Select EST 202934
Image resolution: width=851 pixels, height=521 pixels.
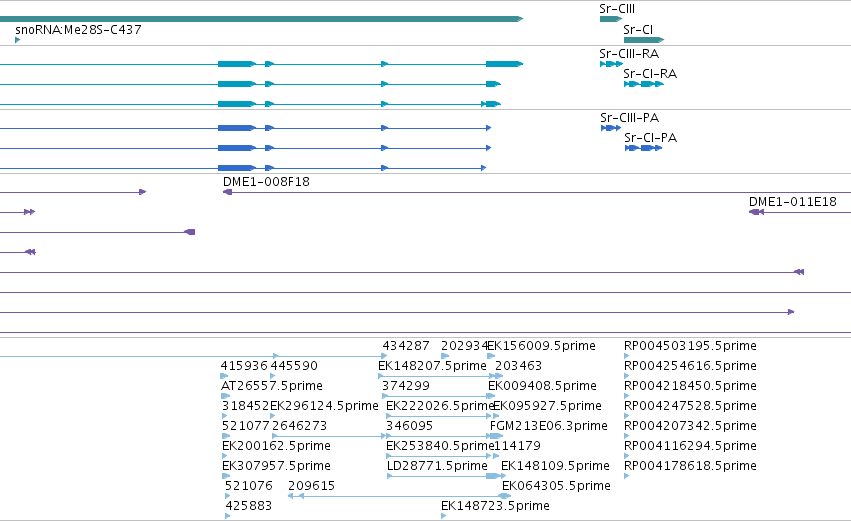click(465, 346)
